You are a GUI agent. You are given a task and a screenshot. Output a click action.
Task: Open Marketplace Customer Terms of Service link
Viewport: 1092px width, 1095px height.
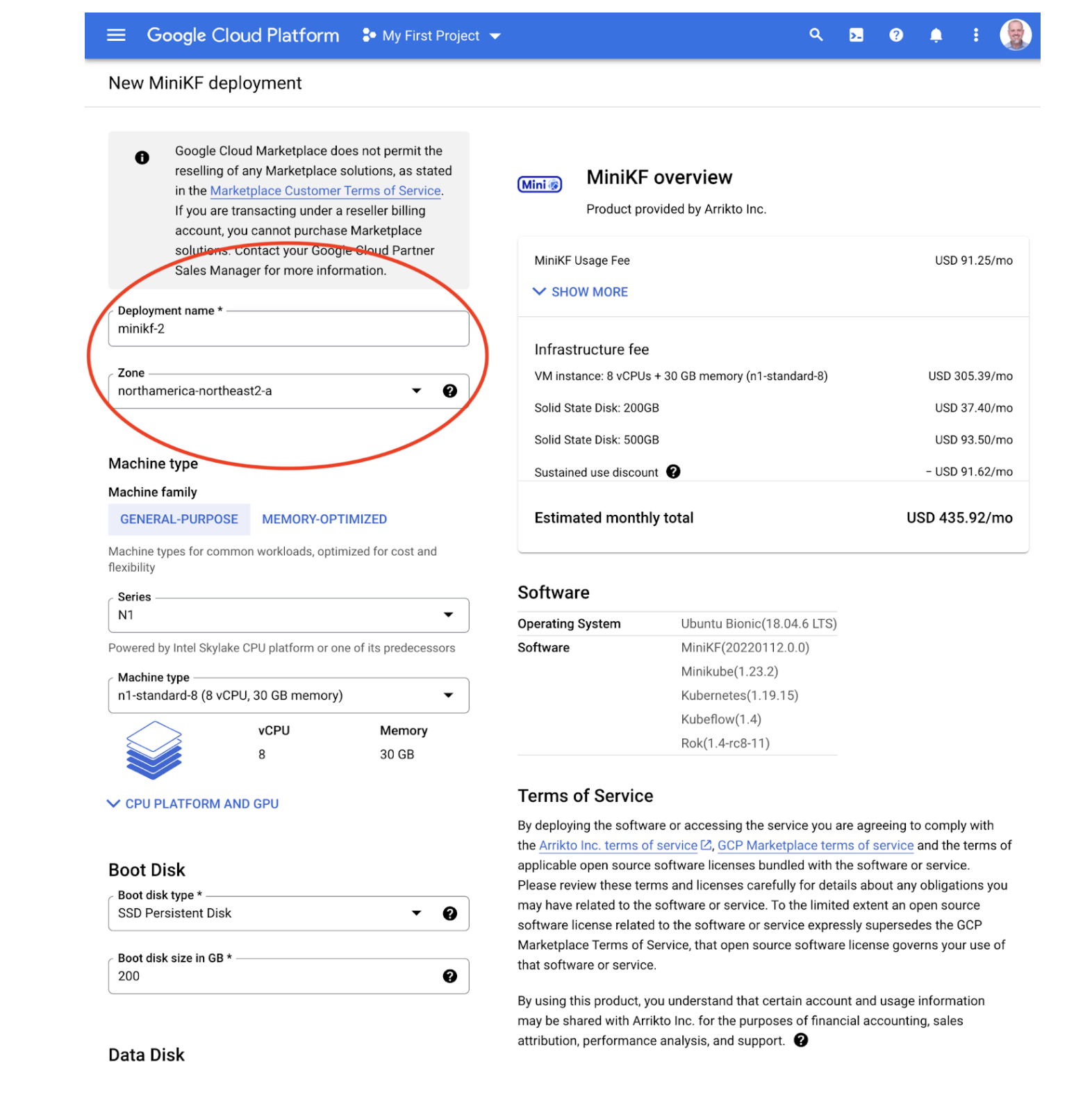pyautogui.click(x=326, y=191)
